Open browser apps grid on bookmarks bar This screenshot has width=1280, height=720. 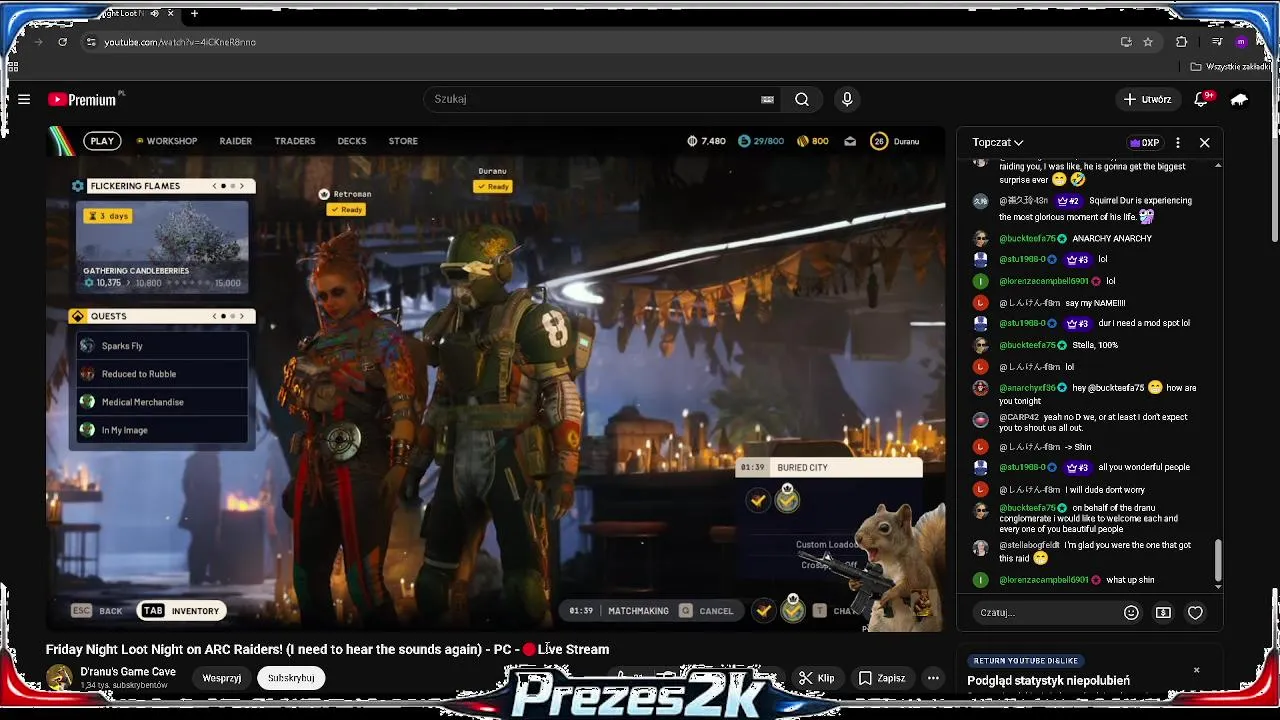13,67
